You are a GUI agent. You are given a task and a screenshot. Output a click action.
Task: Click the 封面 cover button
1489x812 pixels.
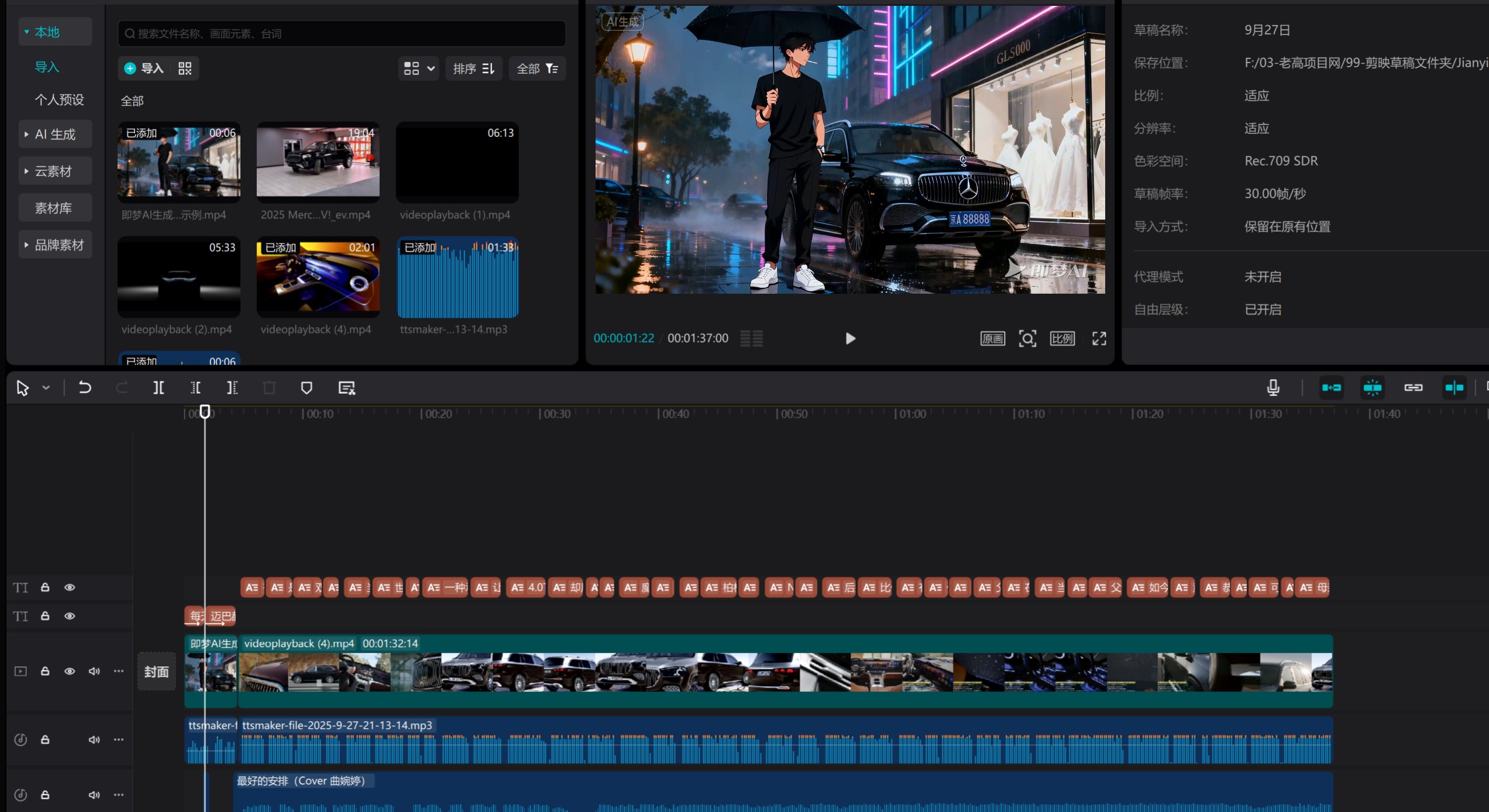[156, 672]
